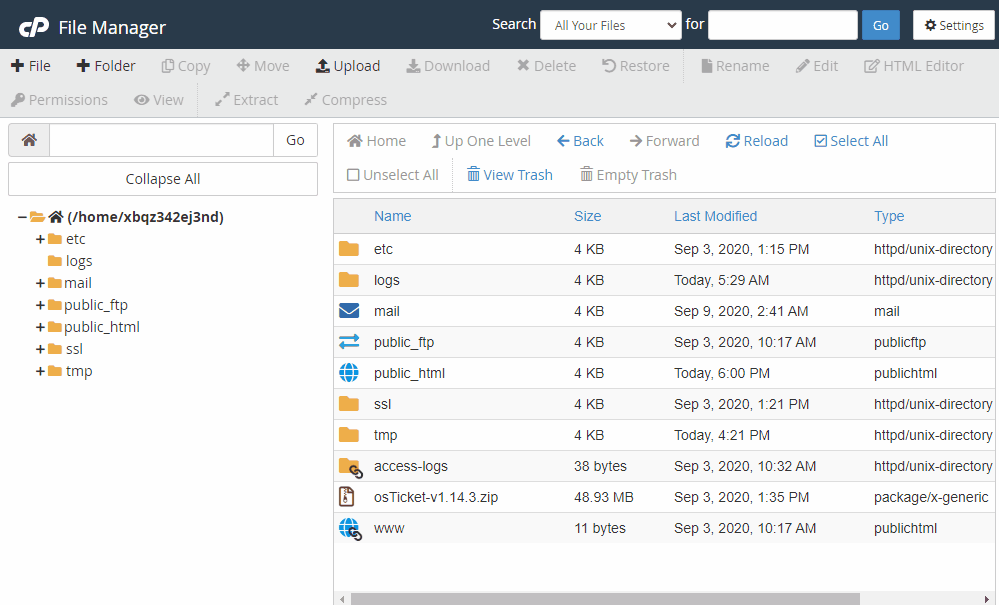Open the Settings dialog
The width and height of the screenshot is (999, 605).
pyautogui.click(x=954, y=25)
